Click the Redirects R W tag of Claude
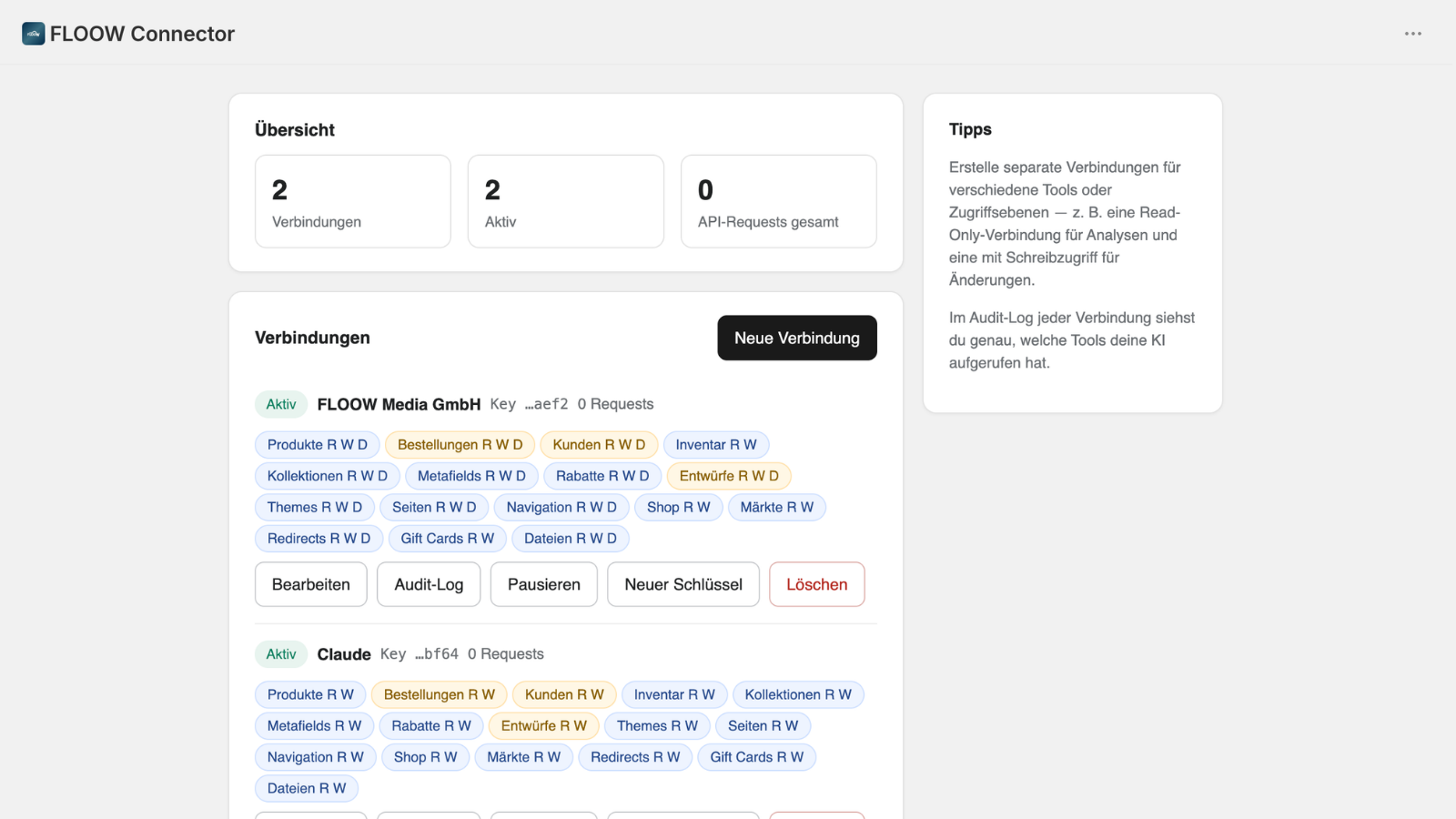1456x819 pixels. pyautogui.click(x=635, y=757)
